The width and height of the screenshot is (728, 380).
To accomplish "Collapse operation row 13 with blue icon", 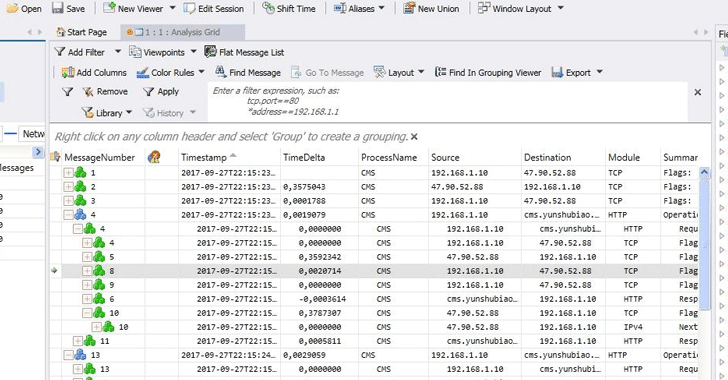I will (68, 355).
